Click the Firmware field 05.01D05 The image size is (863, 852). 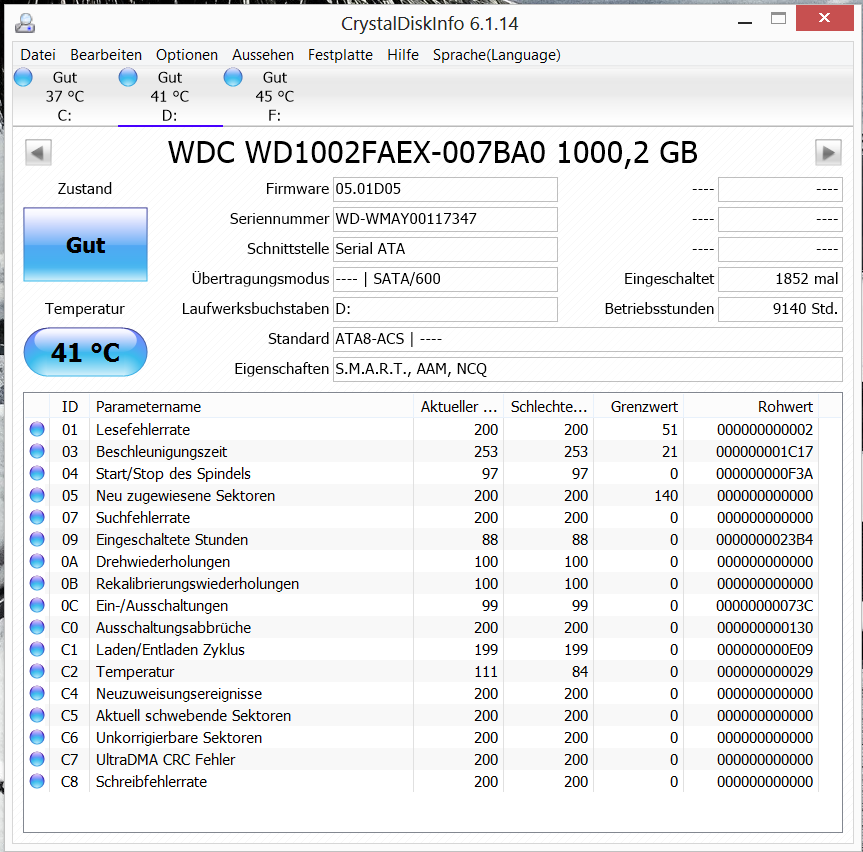click(x=445, y=189)
